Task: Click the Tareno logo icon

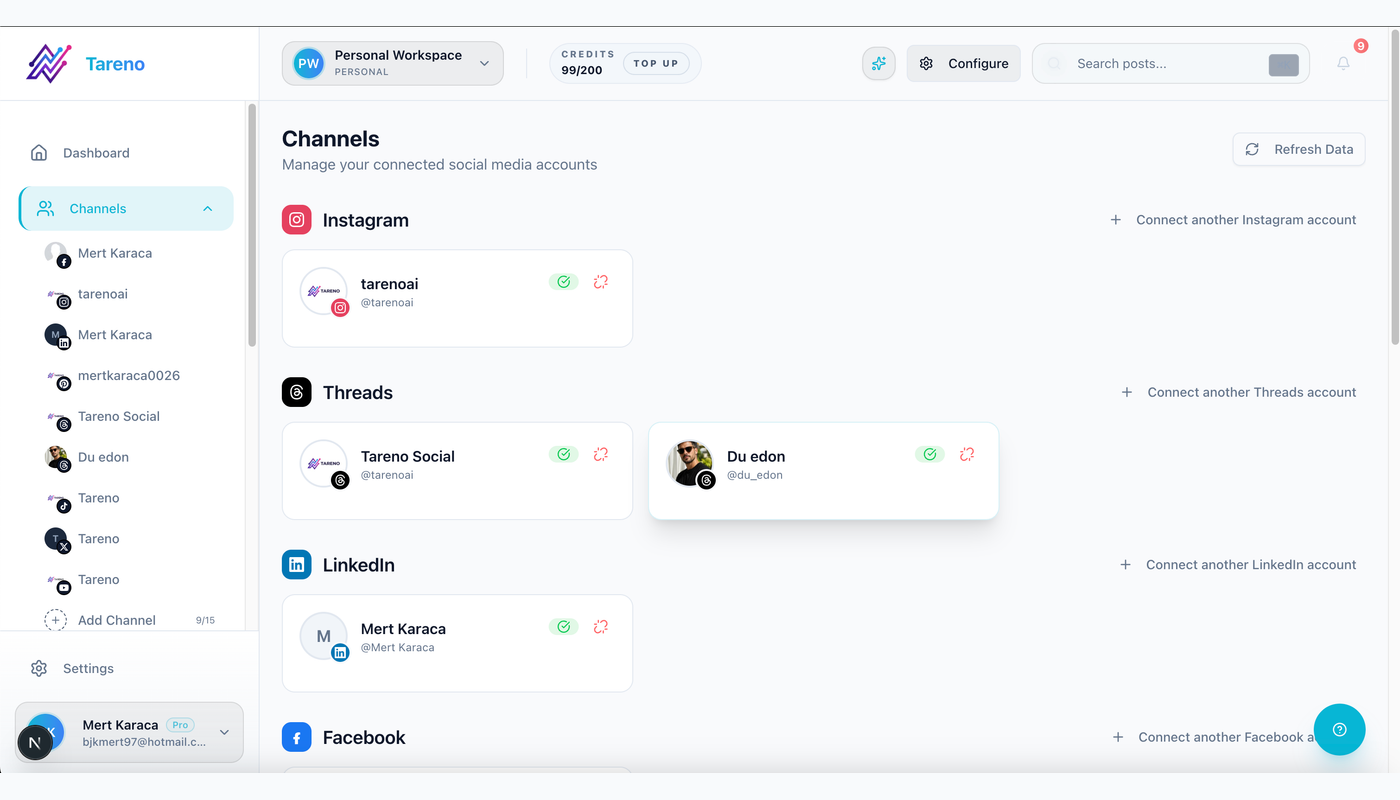Action: tap(48, 63)
